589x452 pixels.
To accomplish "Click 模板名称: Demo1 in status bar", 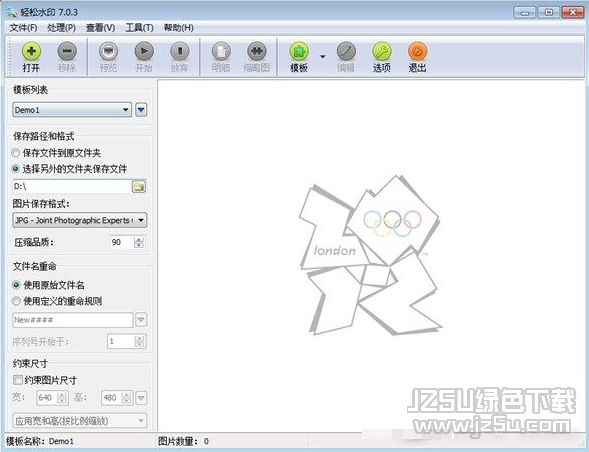I will click(x=40, y=441).
